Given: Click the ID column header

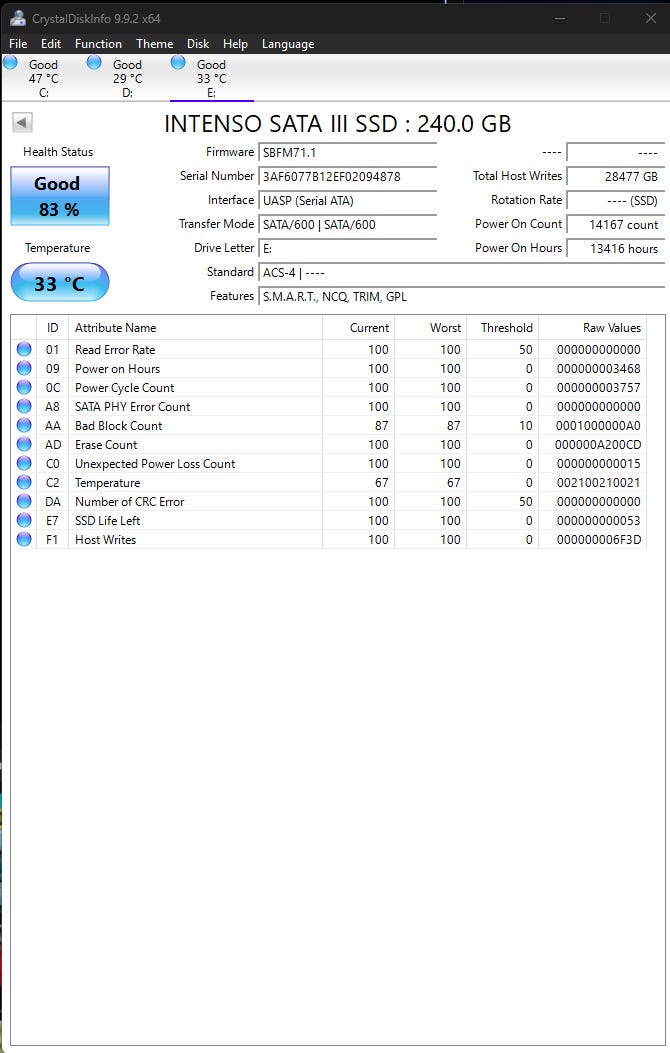Looking at the screenshot, I should coord(52,328).
